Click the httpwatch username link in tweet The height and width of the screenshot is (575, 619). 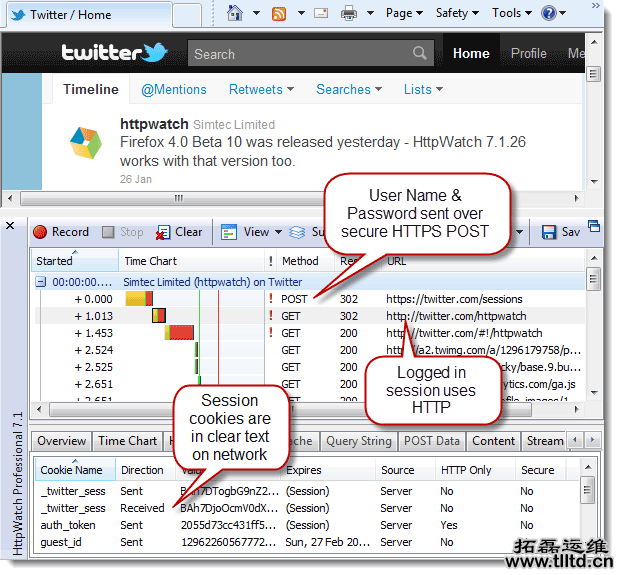click(153, 124)
